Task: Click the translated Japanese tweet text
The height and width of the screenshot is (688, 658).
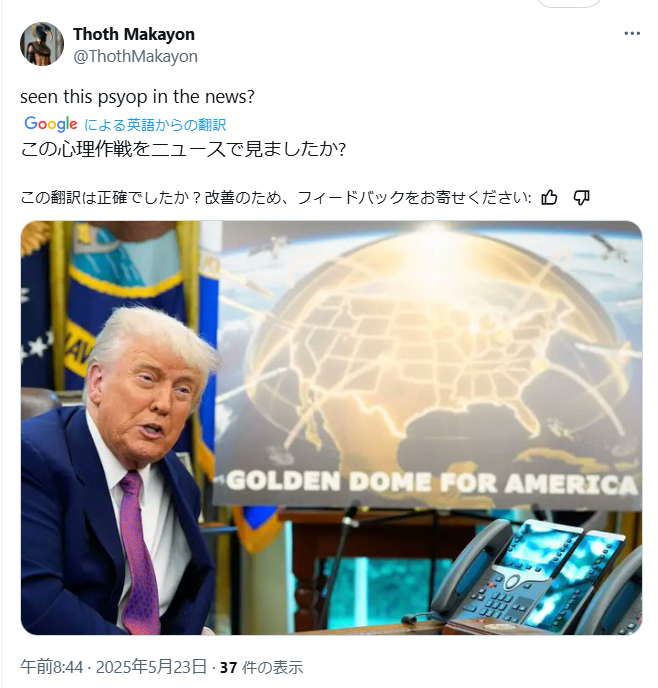Action: coord(183,150)
